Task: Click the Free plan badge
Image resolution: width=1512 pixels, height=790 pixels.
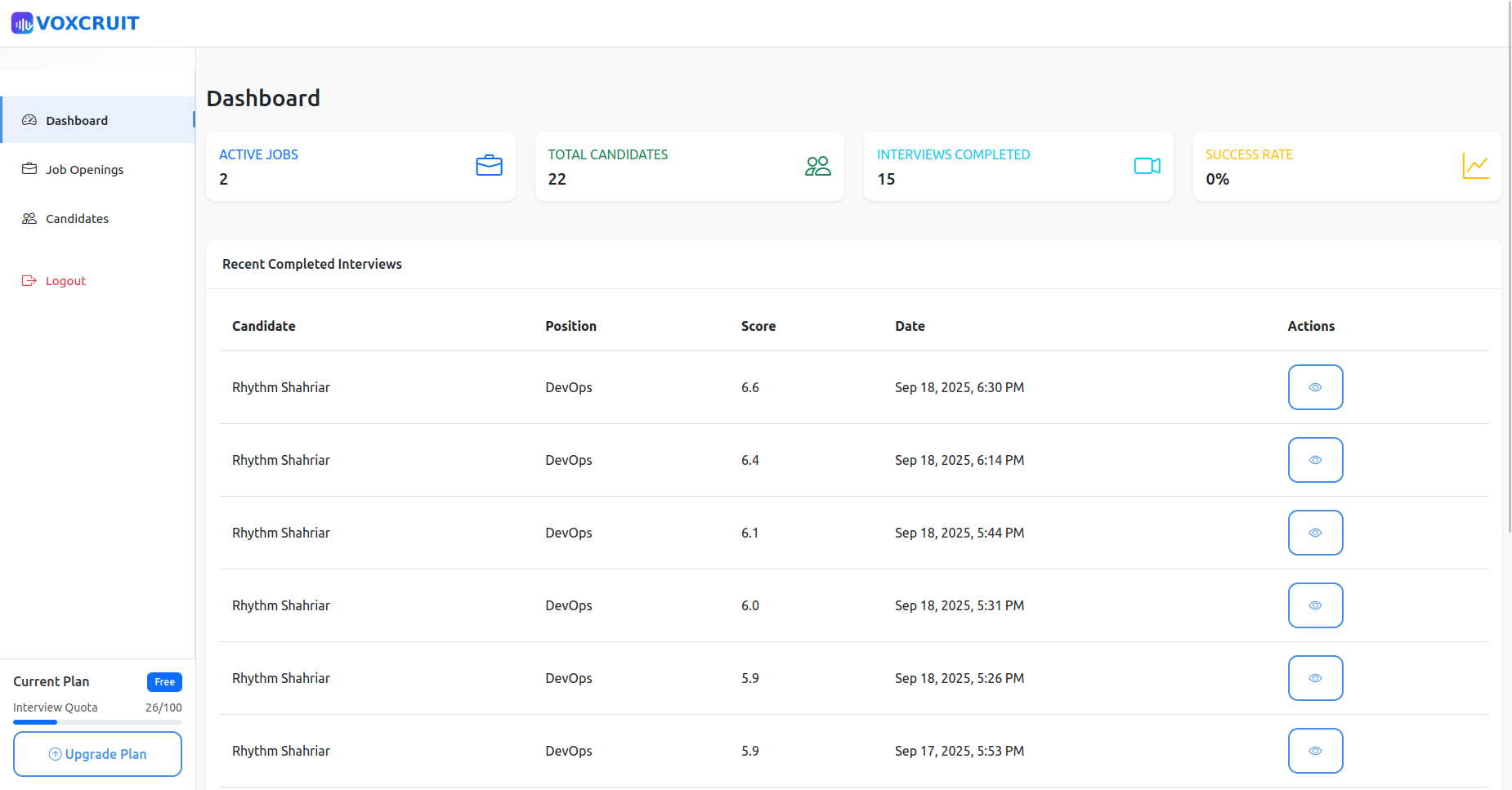Action: 164,682
